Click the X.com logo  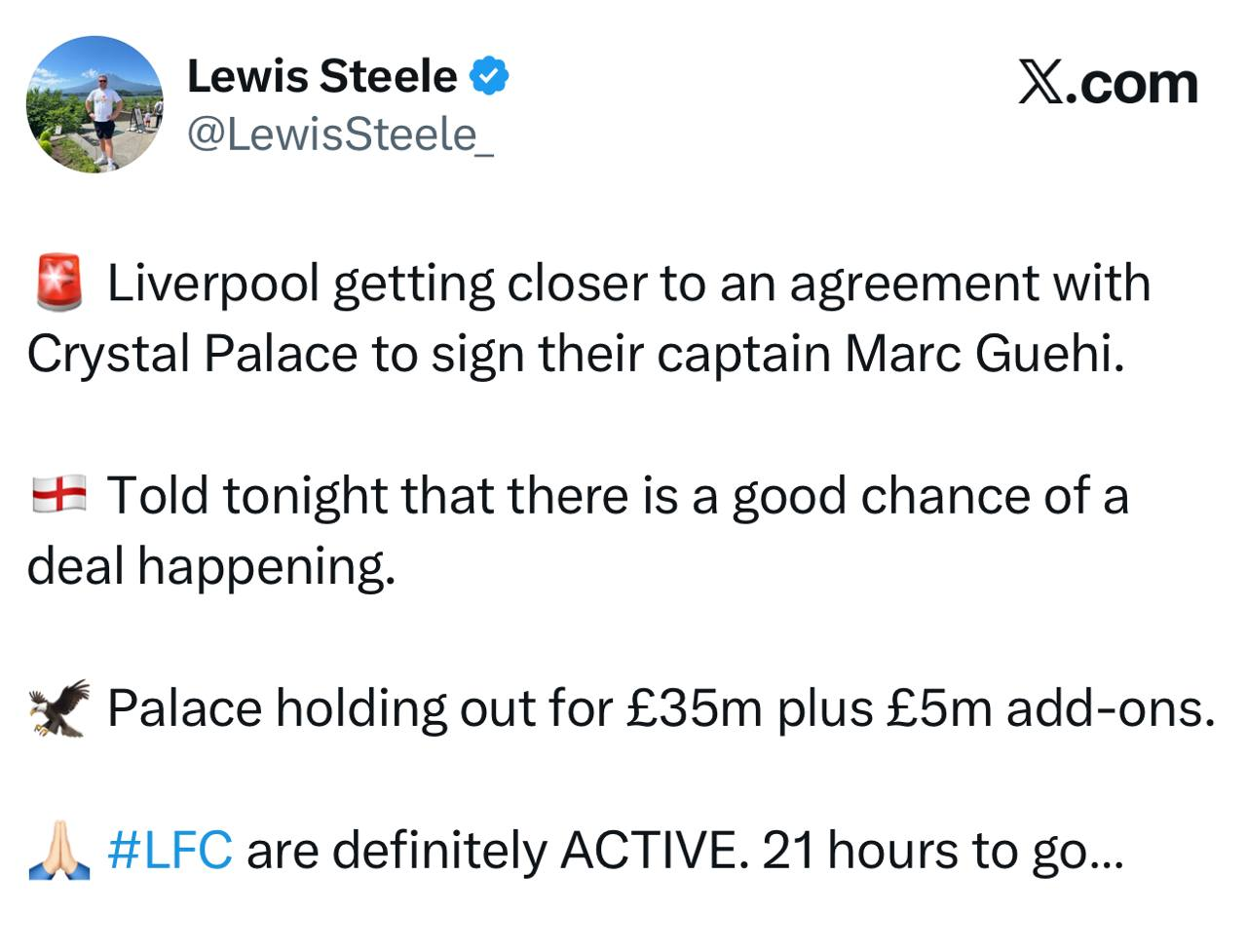(1108, 84)
